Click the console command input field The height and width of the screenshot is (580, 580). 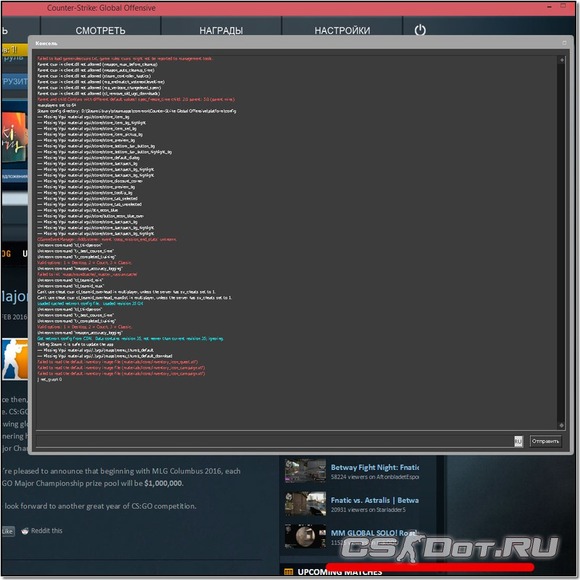[x=274, y=441]
